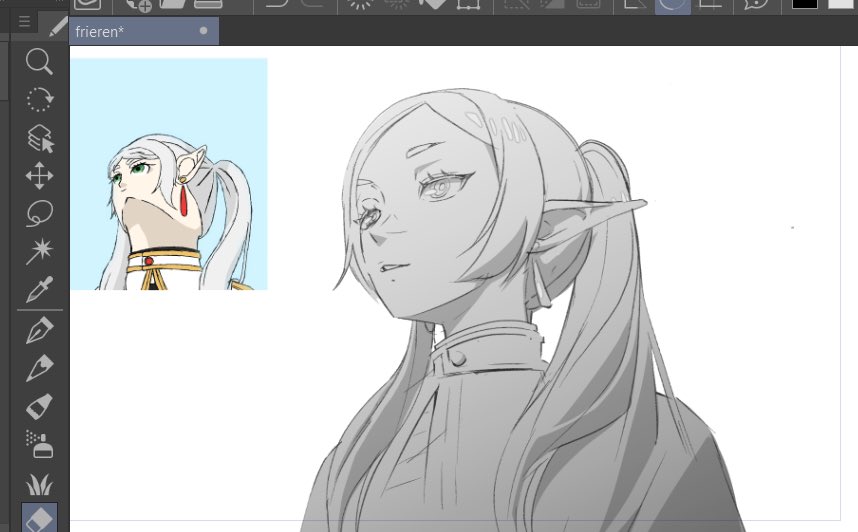Open the hamburger palette menu
This screenshot has width=858, height=532.
24,22
